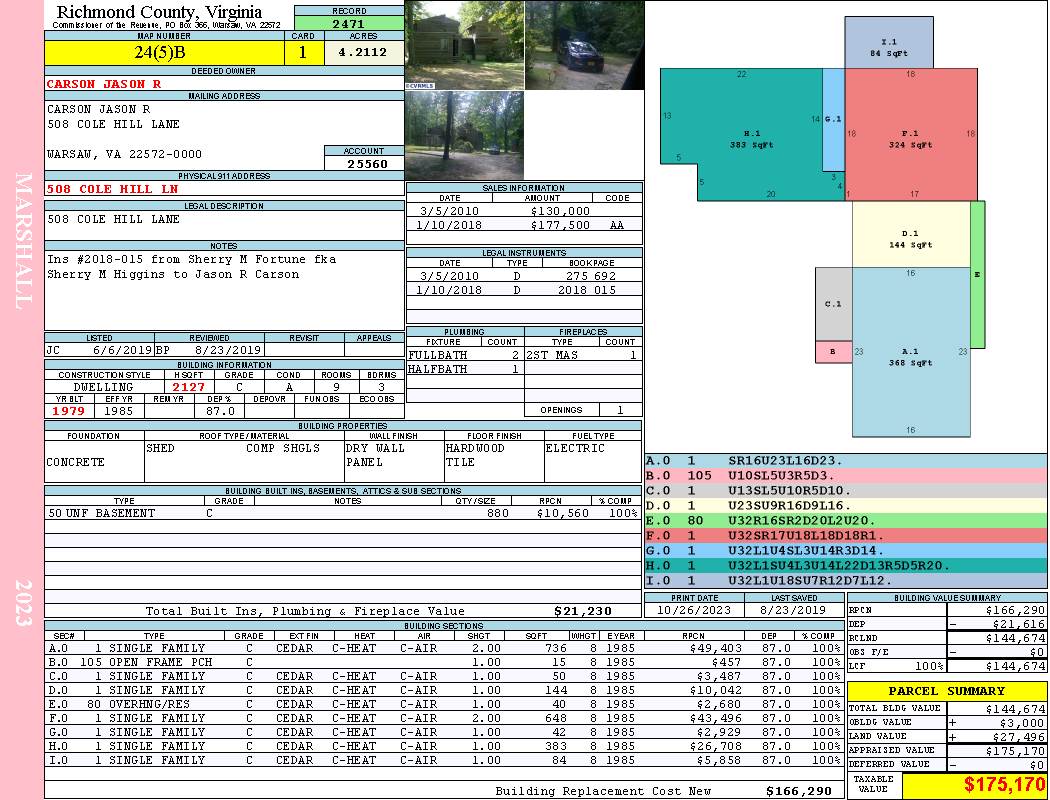This screenshot has height=800, width=1050.
Task: Select CONCRETE foundation
Action: pyautogui.click(x=76, y=462)
